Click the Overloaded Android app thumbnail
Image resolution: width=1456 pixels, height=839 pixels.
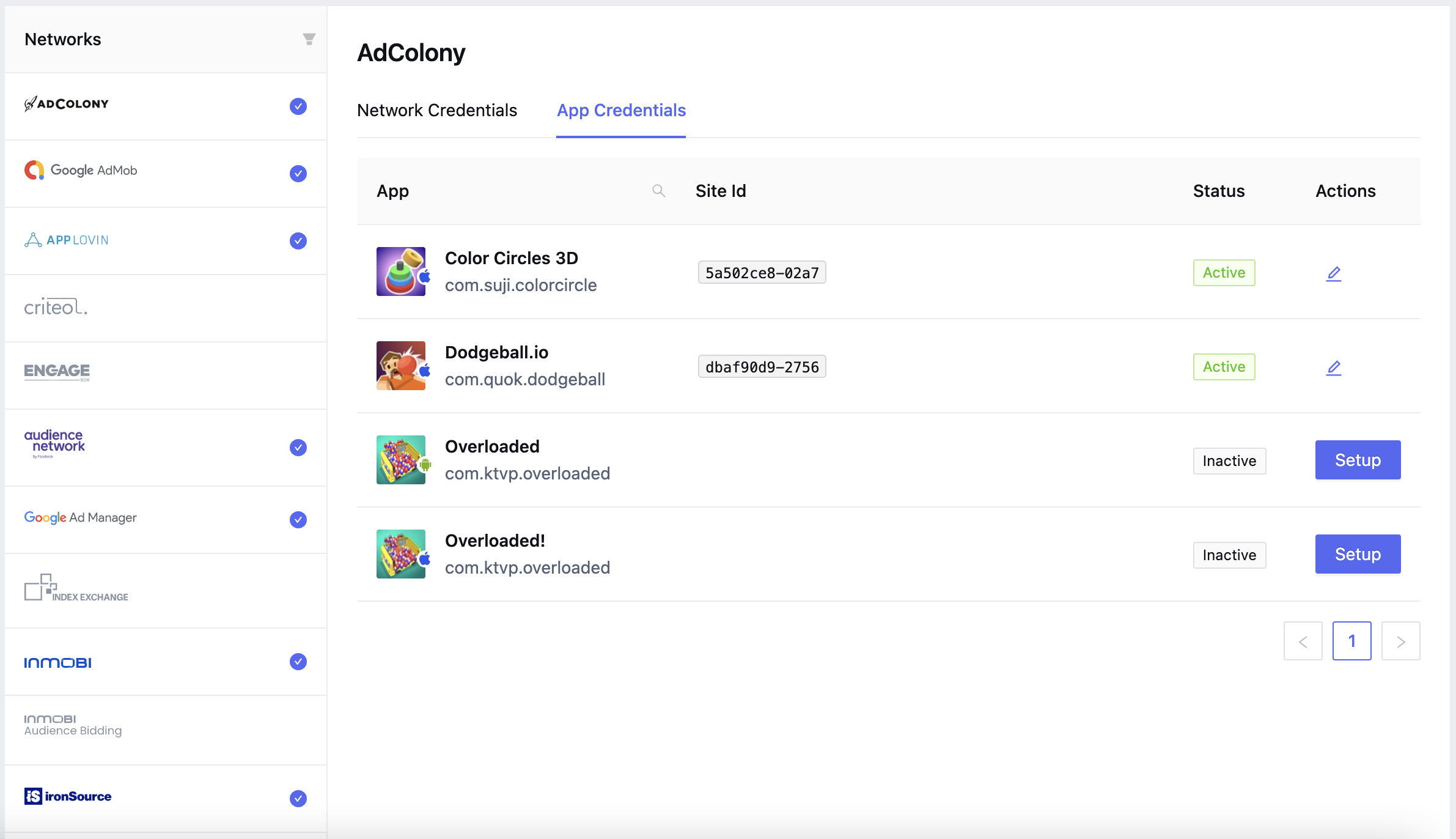[401, 460]
